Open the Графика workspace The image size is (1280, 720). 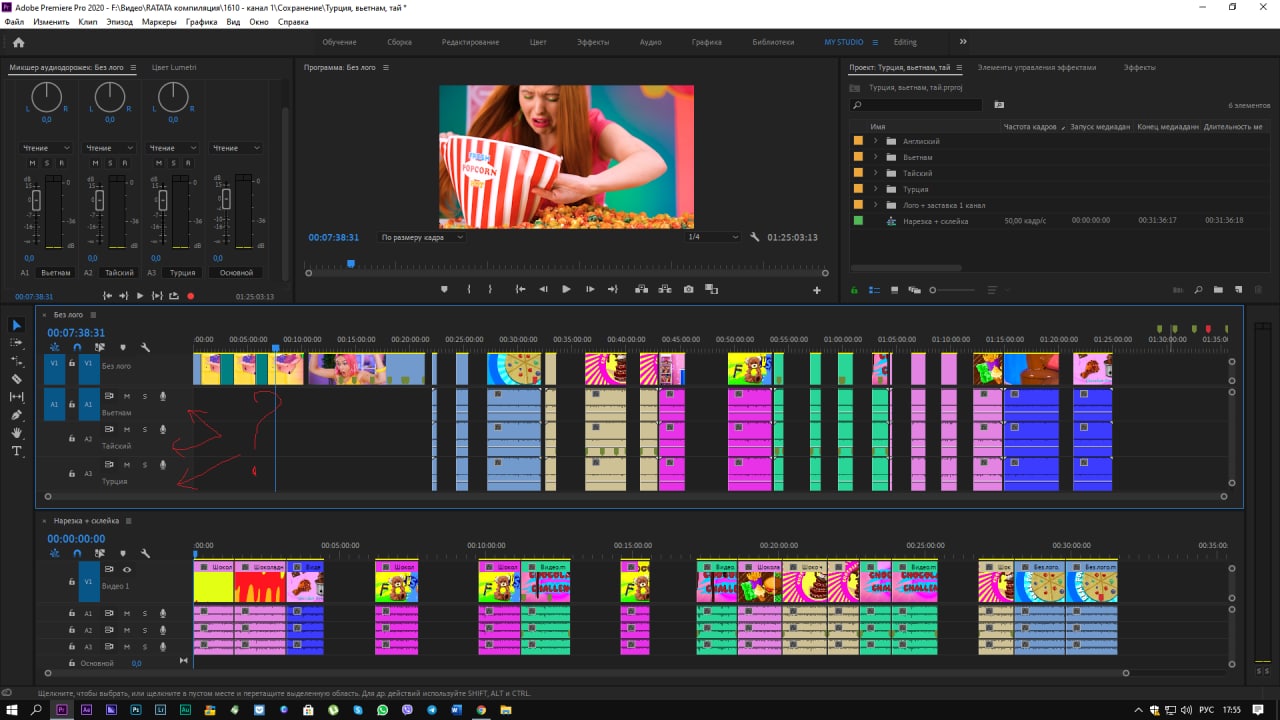tap(706, 42)
